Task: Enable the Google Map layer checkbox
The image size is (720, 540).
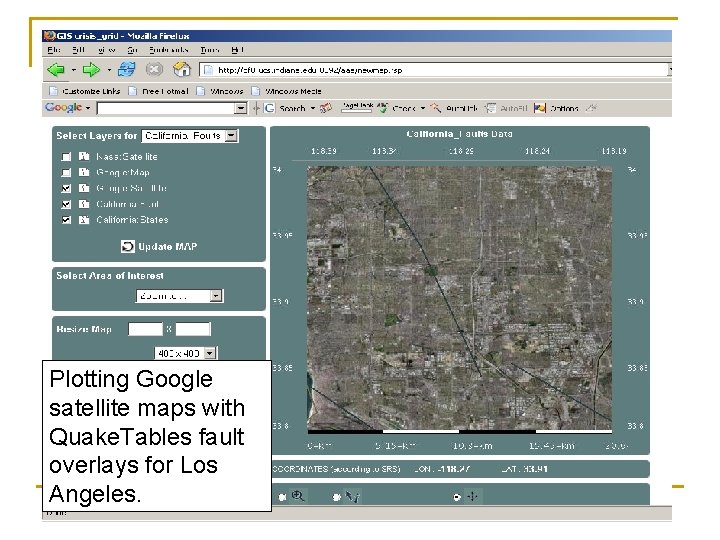Action: [x=66, y=172]
